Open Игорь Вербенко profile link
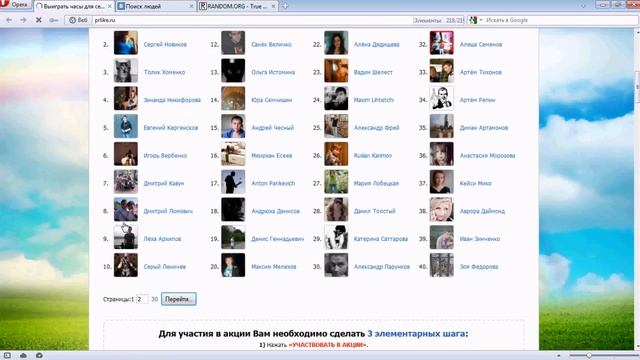The image size is (640, 360). pyautogui.click(x=165, y=156)
